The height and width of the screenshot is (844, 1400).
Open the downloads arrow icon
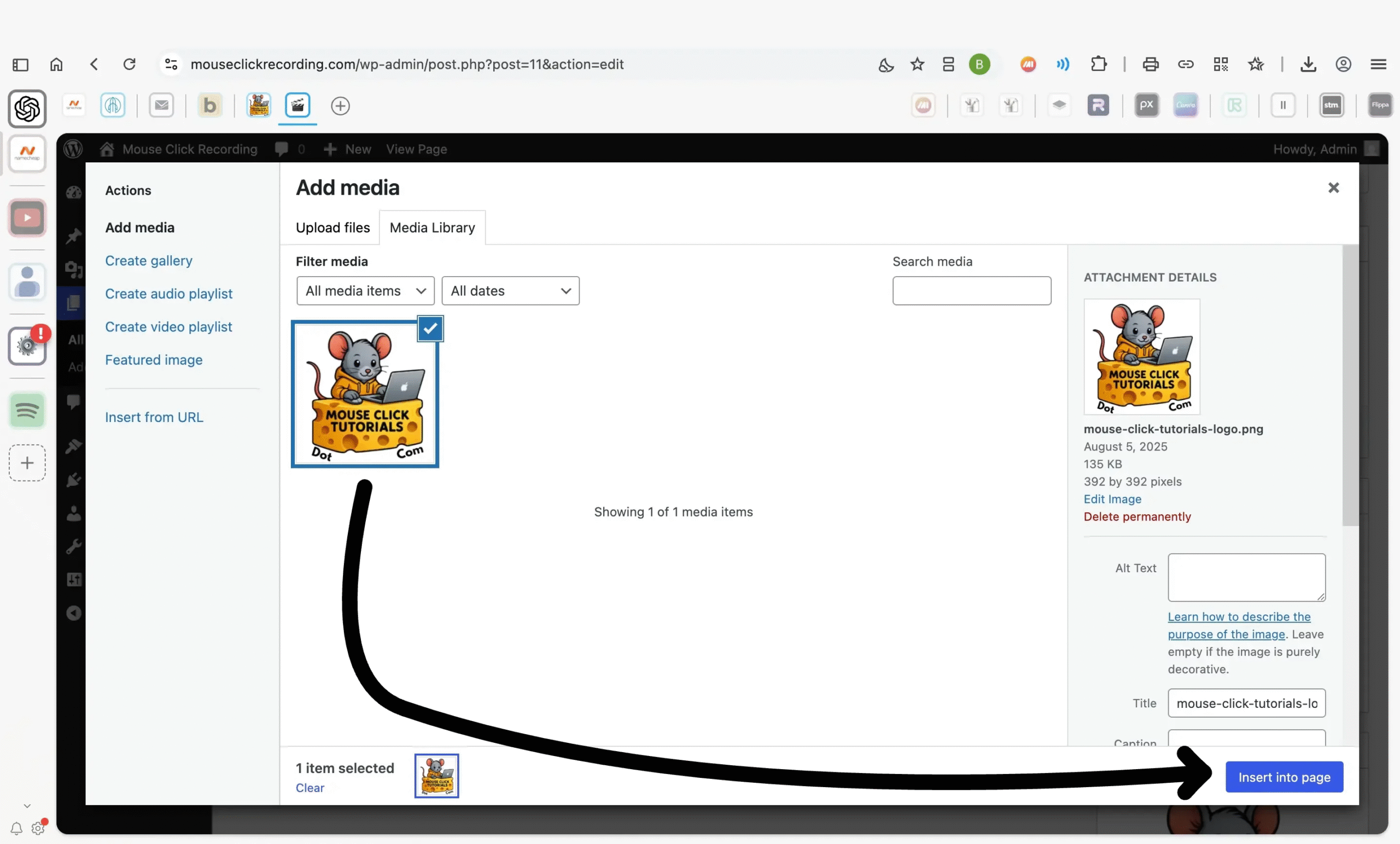[x=1308, y=64]
